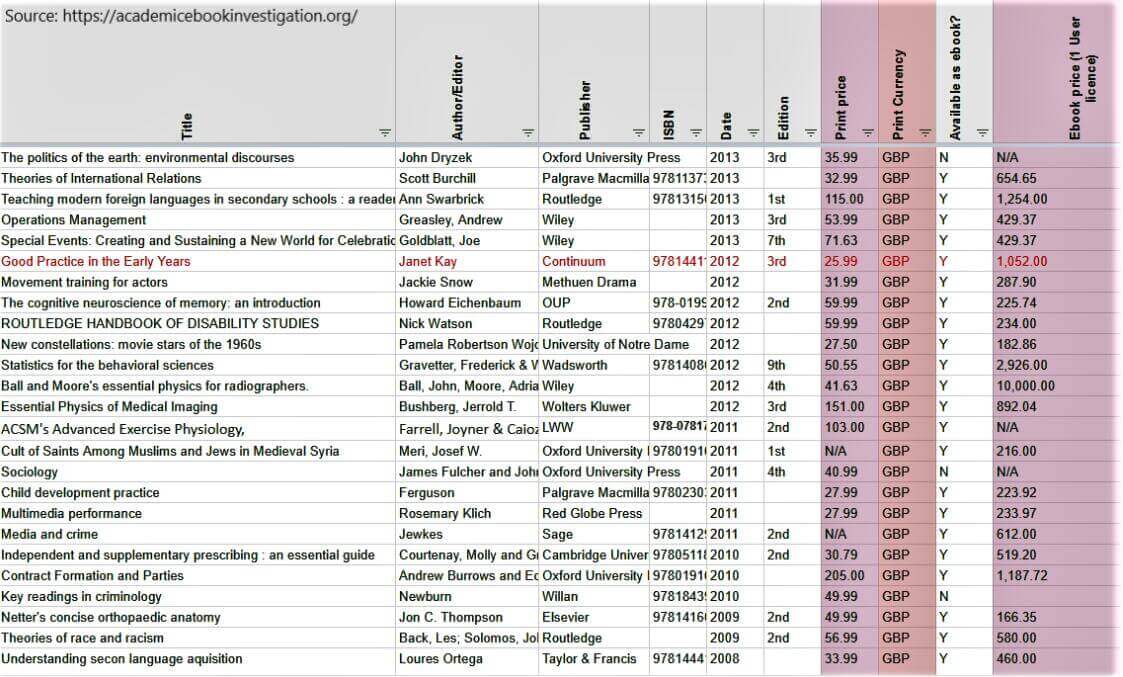Select the ebook price cell '460.00'
Viewport: 1123px width, 677px height.
1056,659
